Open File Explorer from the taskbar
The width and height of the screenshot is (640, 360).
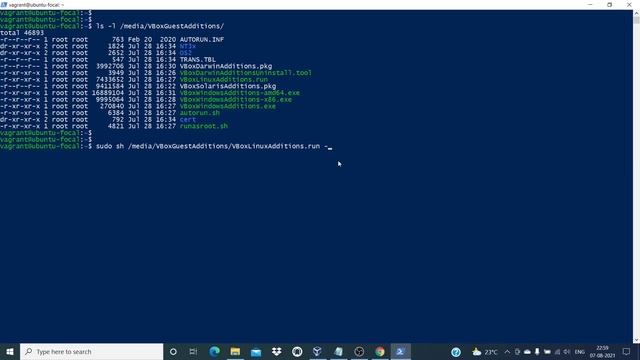click(235, 351)
